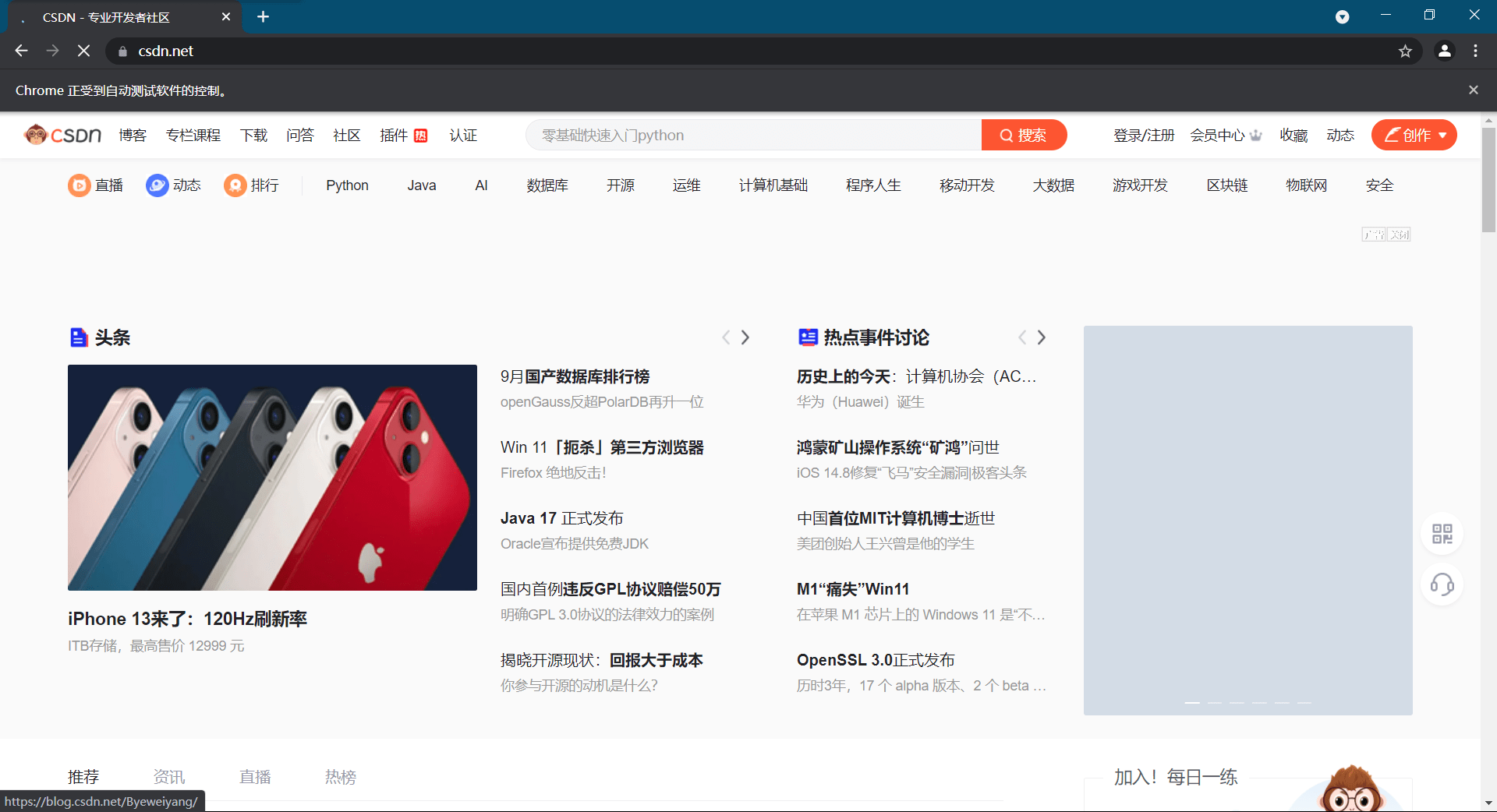Focus the search input field
The height and width of the screenshot is (812, 1497).
coord(753,136)
